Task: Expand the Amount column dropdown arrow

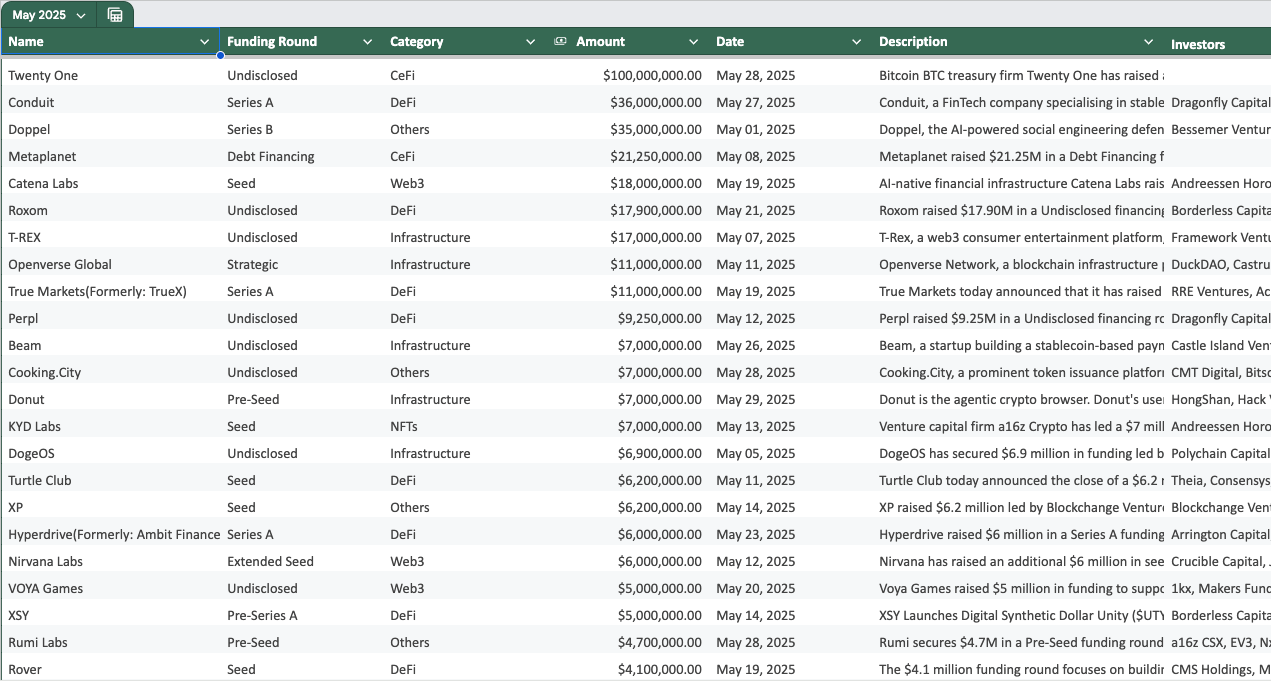Action: coord(694,42)
